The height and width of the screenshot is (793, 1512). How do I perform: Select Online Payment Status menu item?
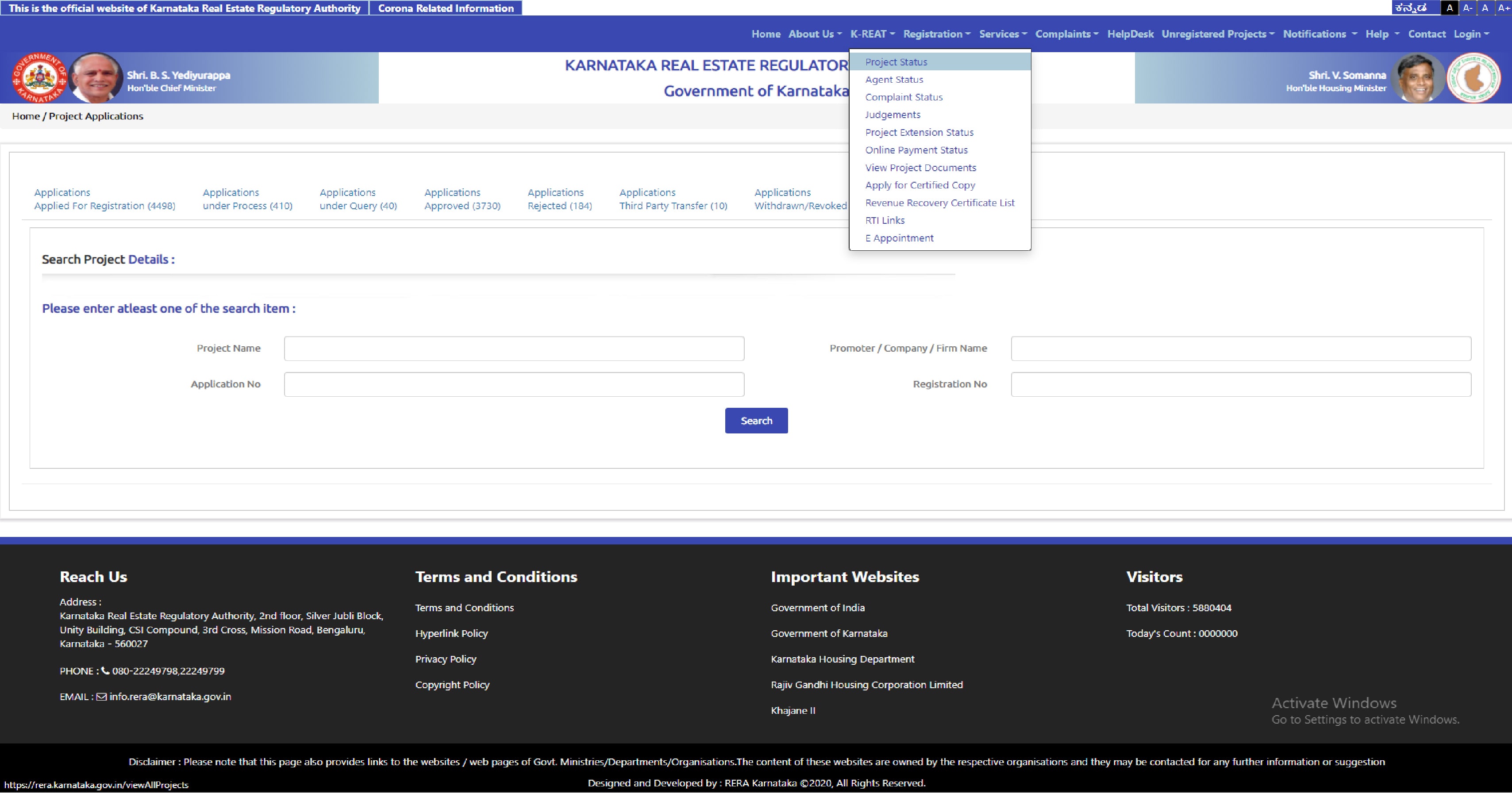tap(940, 149)
